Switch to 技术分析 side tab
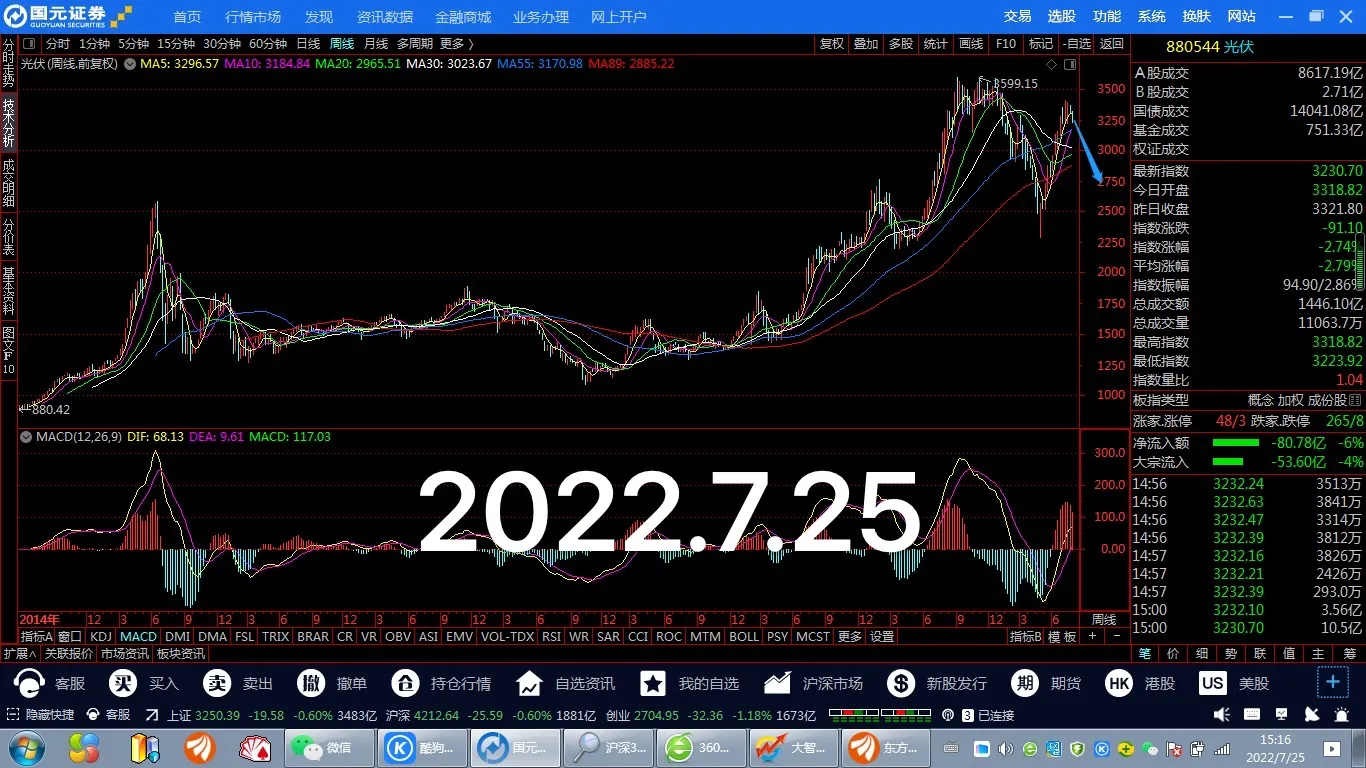Screen dimensions: 1366x768 (x=8, y=123)
